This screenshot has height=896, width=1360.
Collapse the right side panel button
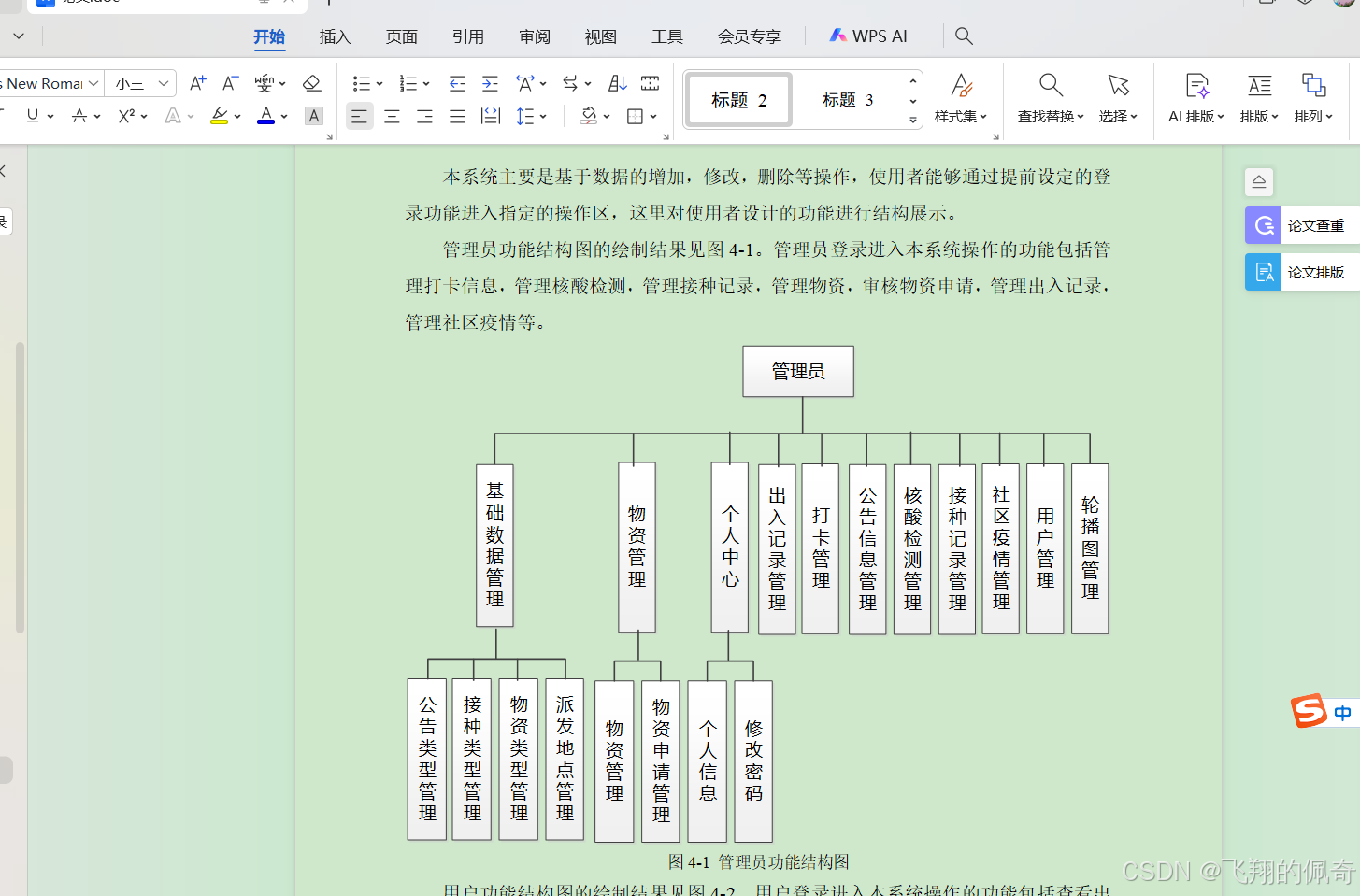[x=1259, y=181]
